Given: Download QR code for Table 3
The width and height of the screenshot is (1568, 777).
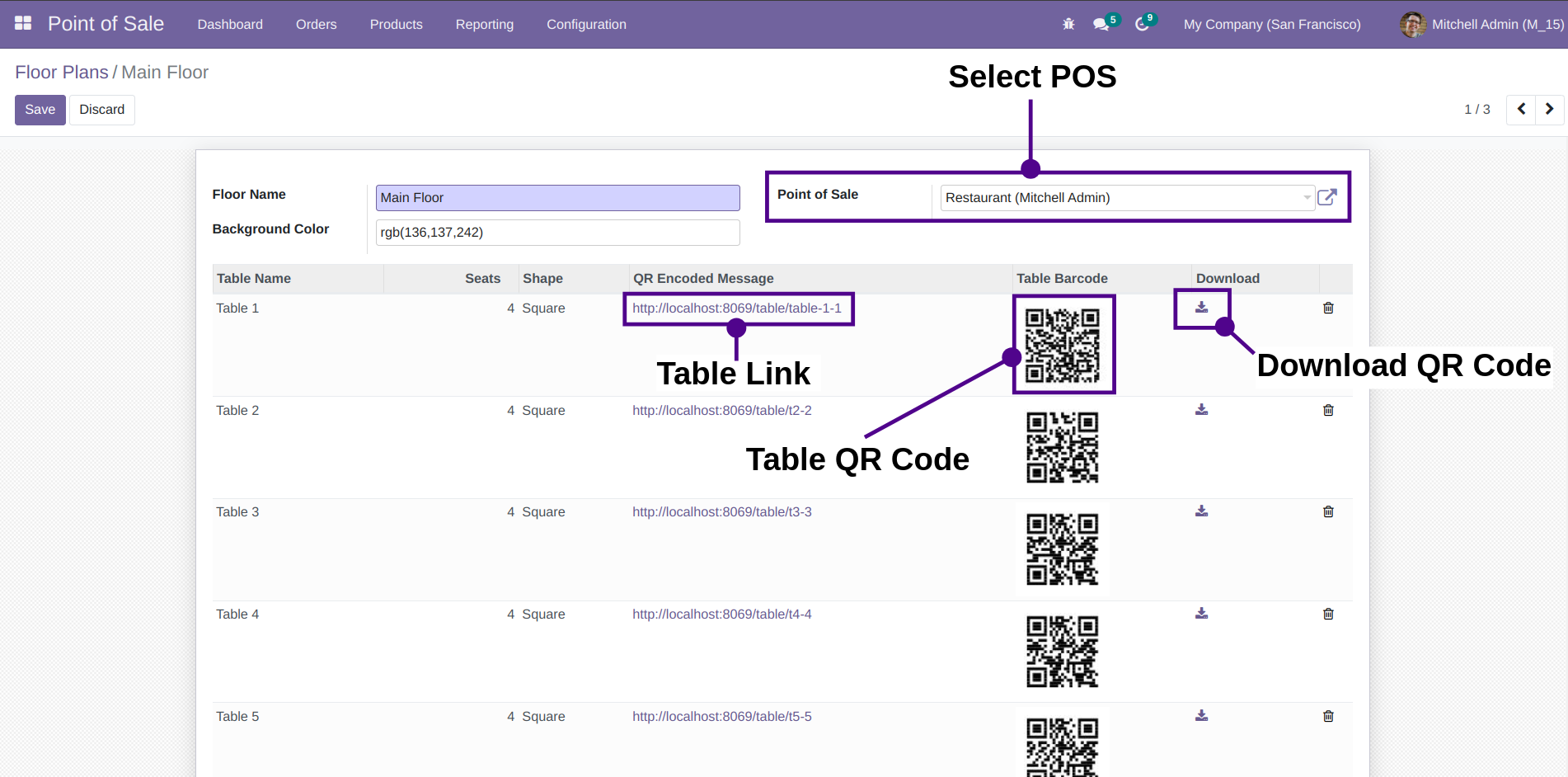Looking at the screenshot, I should click(1202, 511).
